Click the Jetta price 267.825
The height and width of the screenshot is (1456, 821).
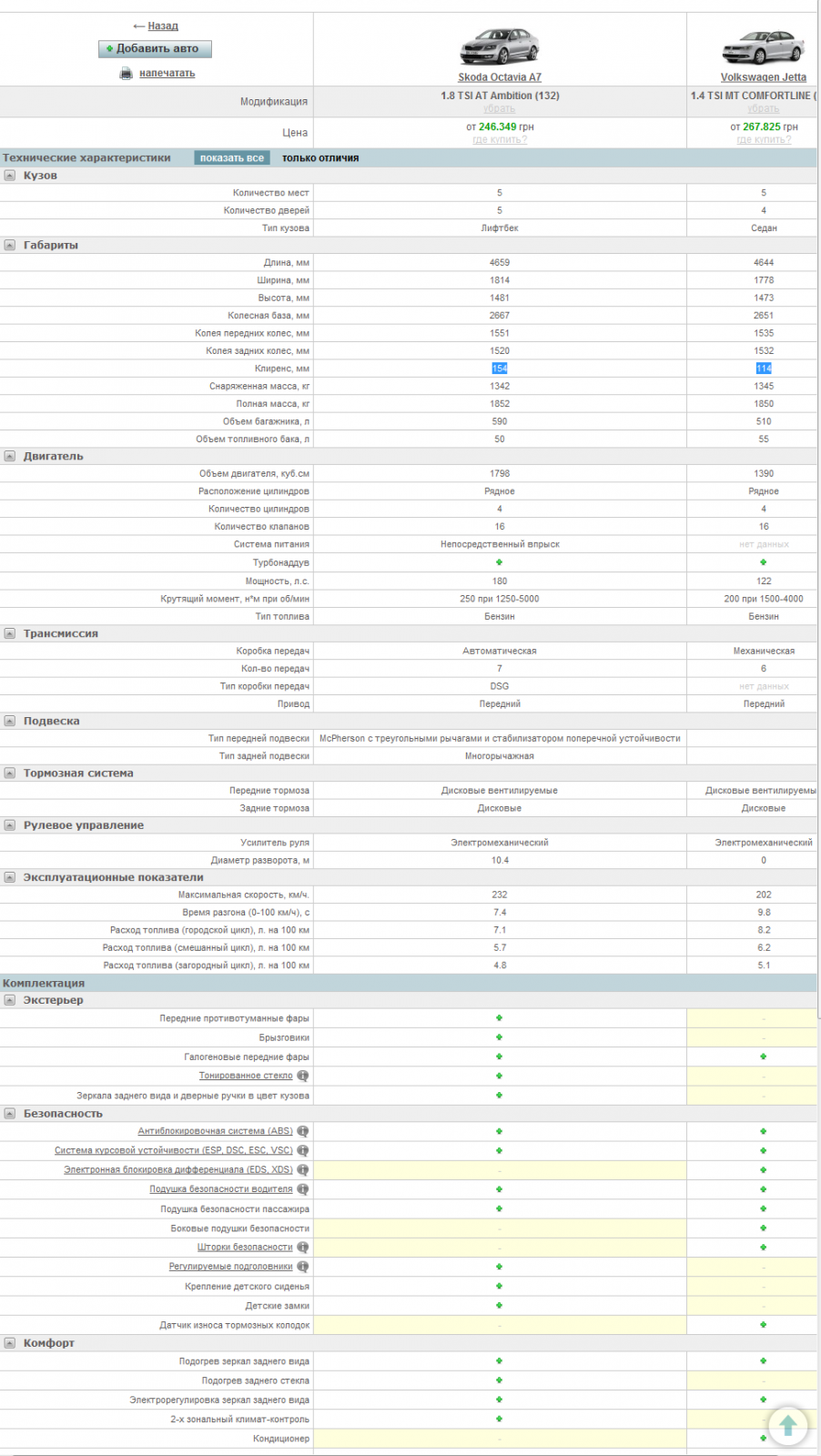[x=762, y=127]
